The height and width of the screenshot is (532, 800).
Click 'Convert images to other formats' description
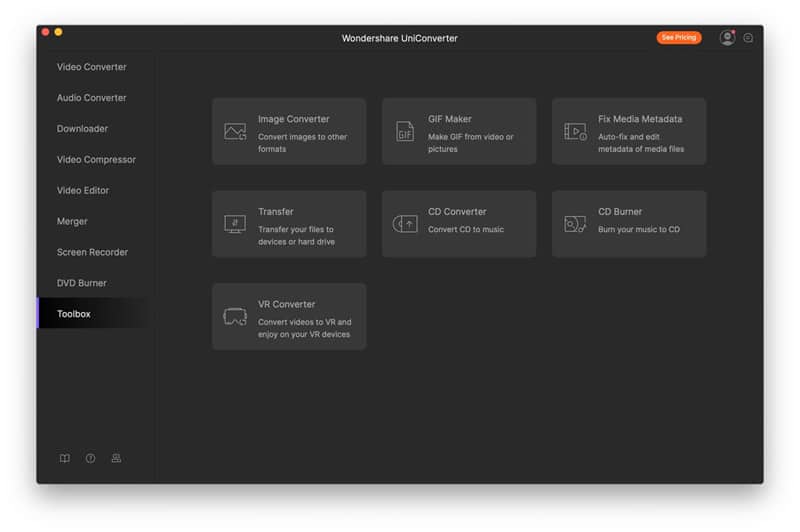click(302, 143)
